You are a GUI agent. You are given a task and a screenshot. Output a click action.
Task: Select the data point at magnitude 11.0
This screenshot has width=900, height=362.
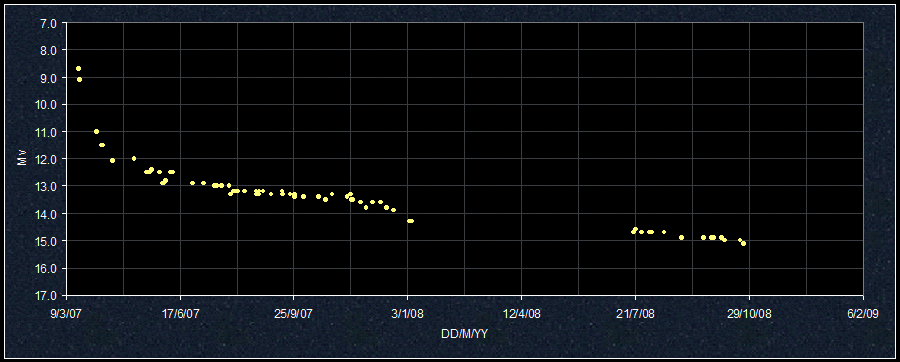pyautogui.click(x=96, y=131)
